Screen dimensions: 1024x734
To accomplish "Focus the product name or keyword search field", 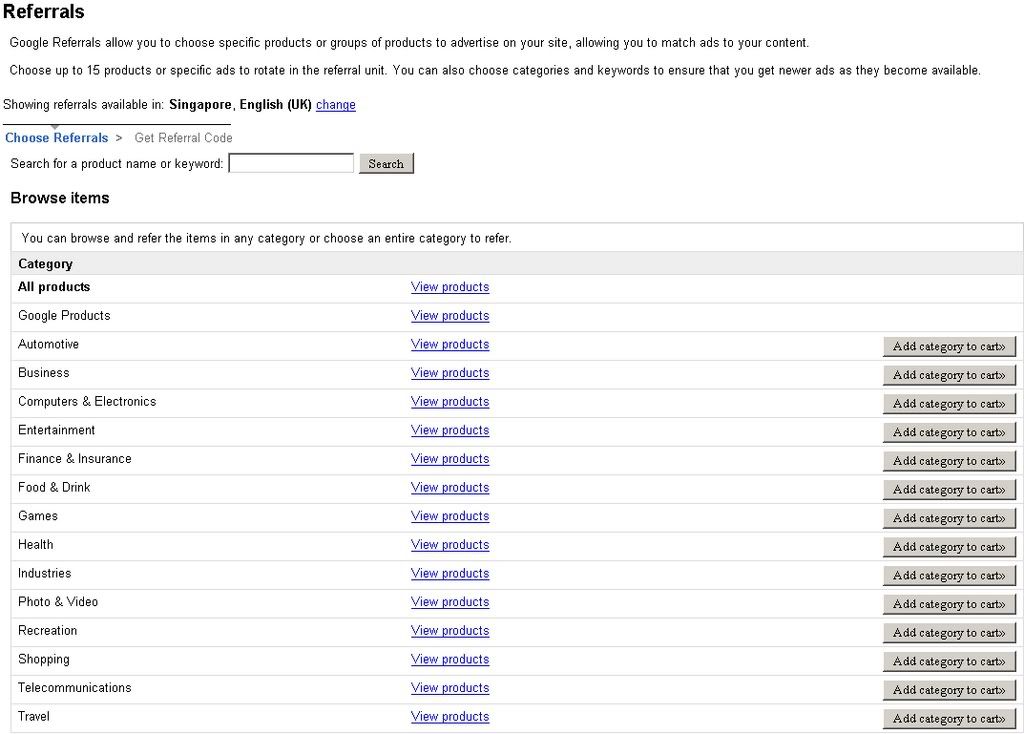I will tap(291, 163).
